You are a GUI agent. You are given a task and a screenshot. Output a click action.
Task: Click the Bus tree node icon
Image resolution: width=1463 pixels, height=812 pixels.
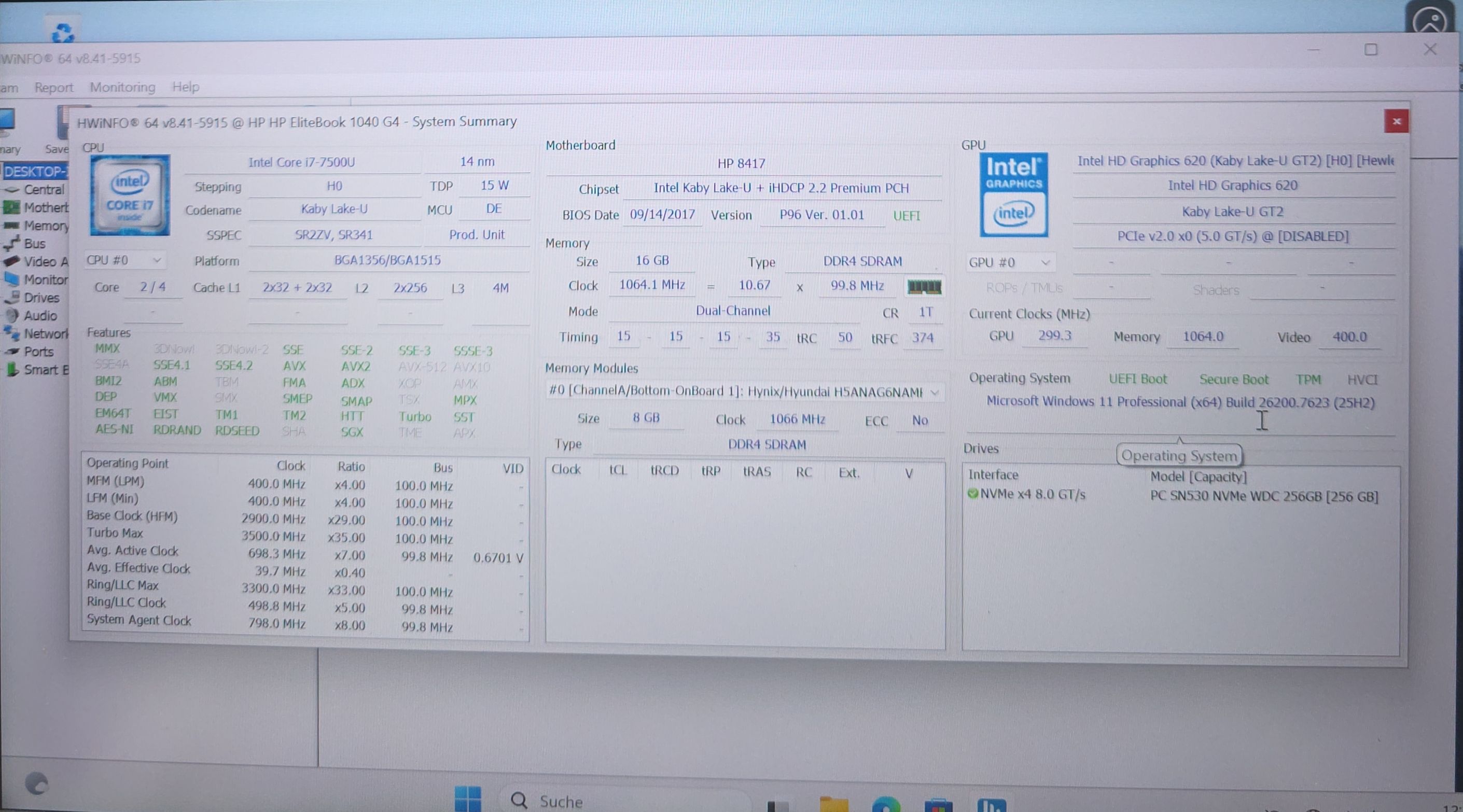click(11, 244)
